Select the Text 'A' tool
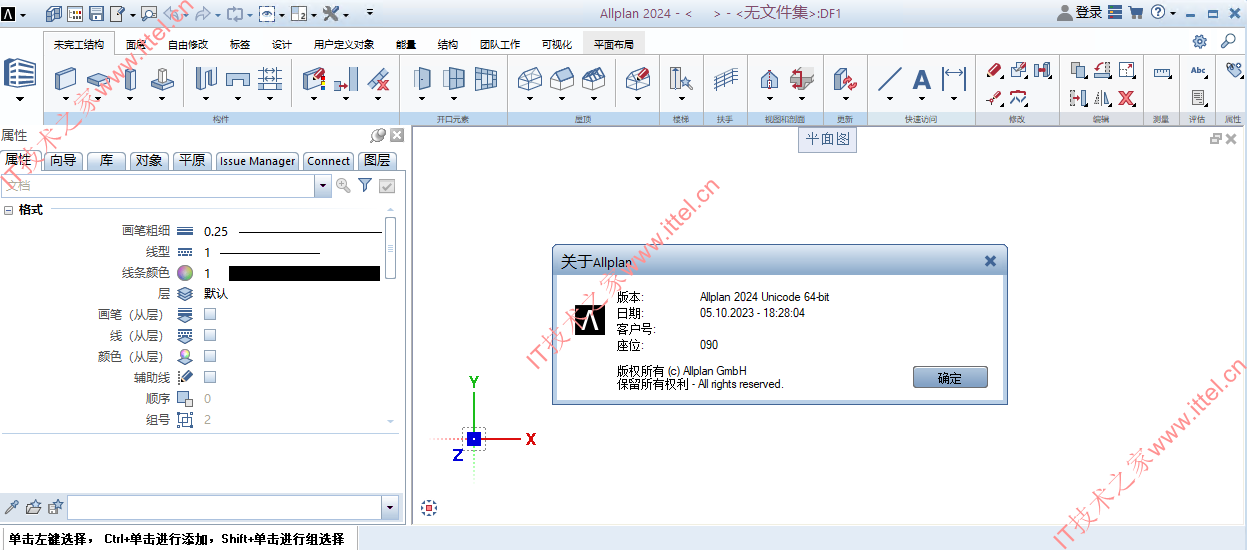 coord(922,78)
